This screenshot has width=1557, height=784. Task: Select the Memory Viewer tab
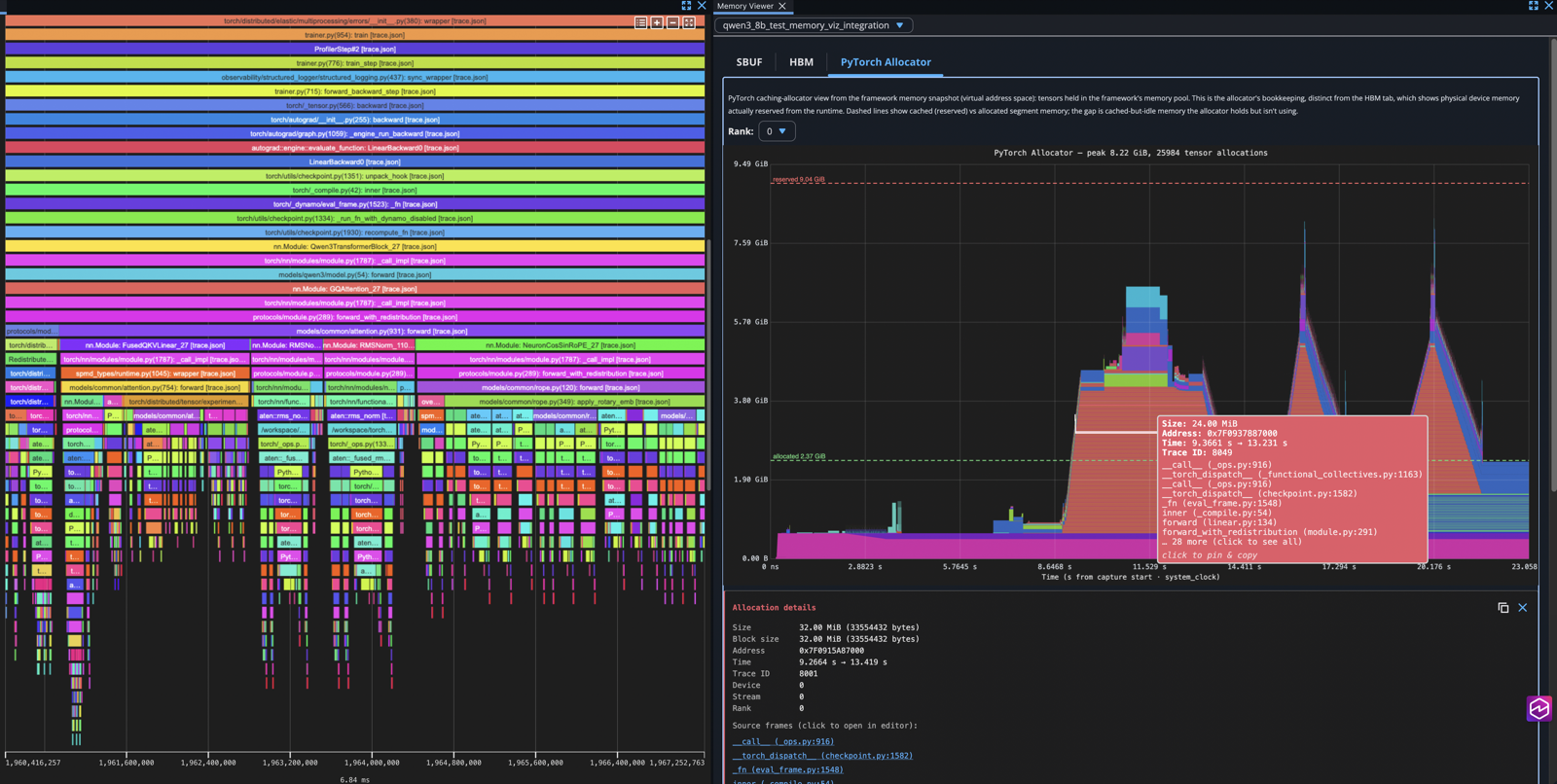745,6
